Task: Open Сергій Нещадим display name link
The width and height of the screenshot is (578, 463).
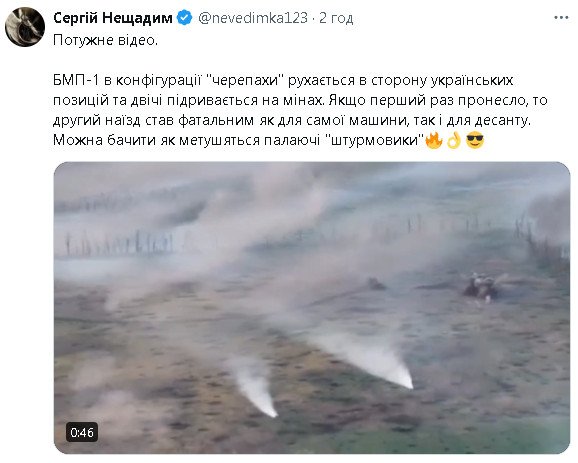Action: pyautogui.click(x=113, y=18)
